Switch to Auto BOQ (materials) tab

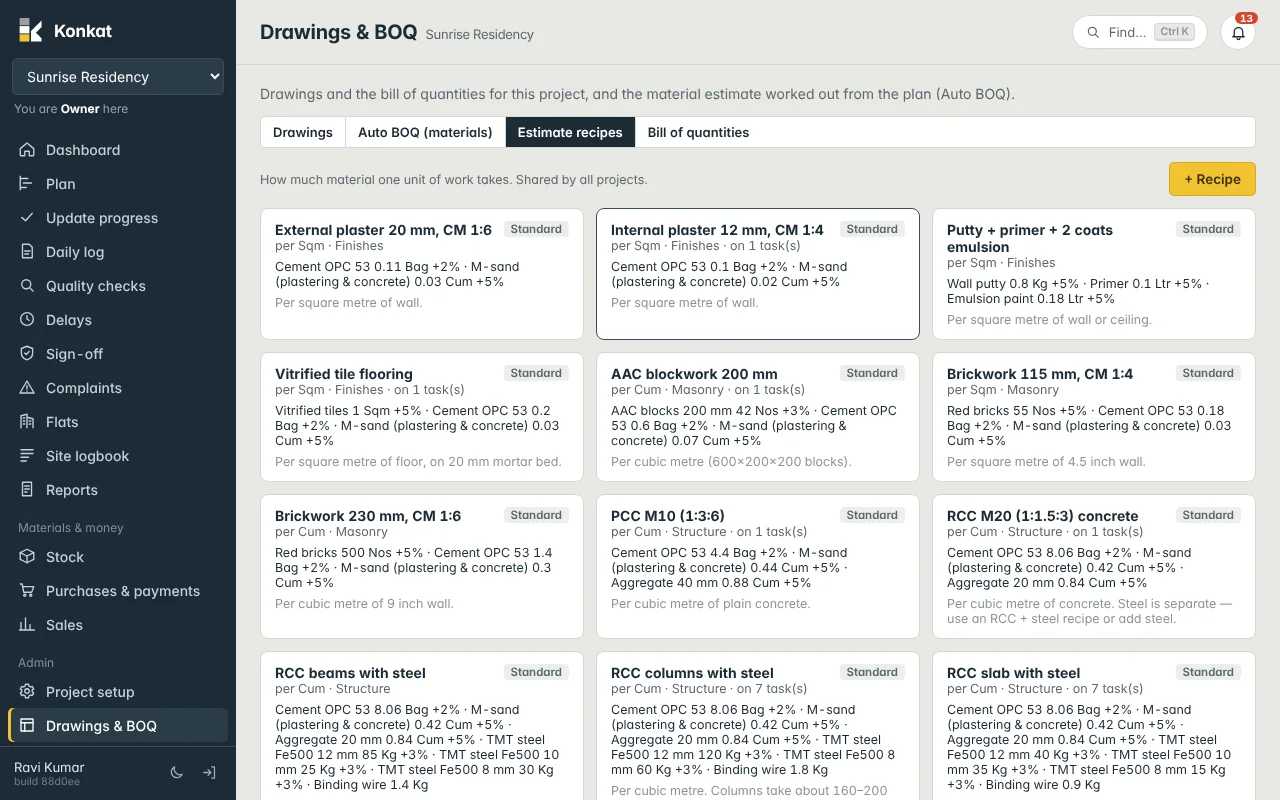[x=425, y=132]
